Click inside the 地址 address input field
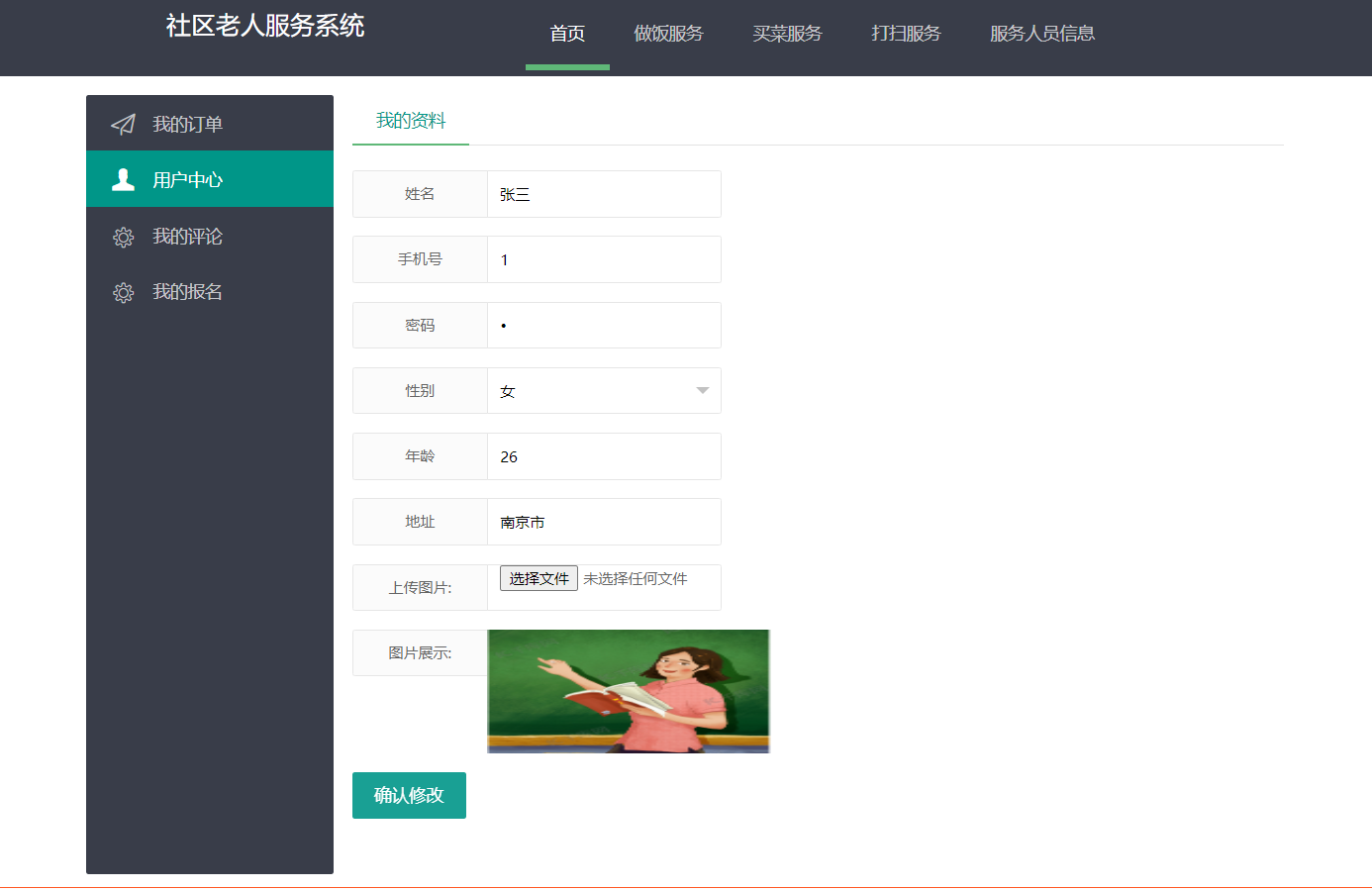1372x891 pixels. [x=604, y=522]
